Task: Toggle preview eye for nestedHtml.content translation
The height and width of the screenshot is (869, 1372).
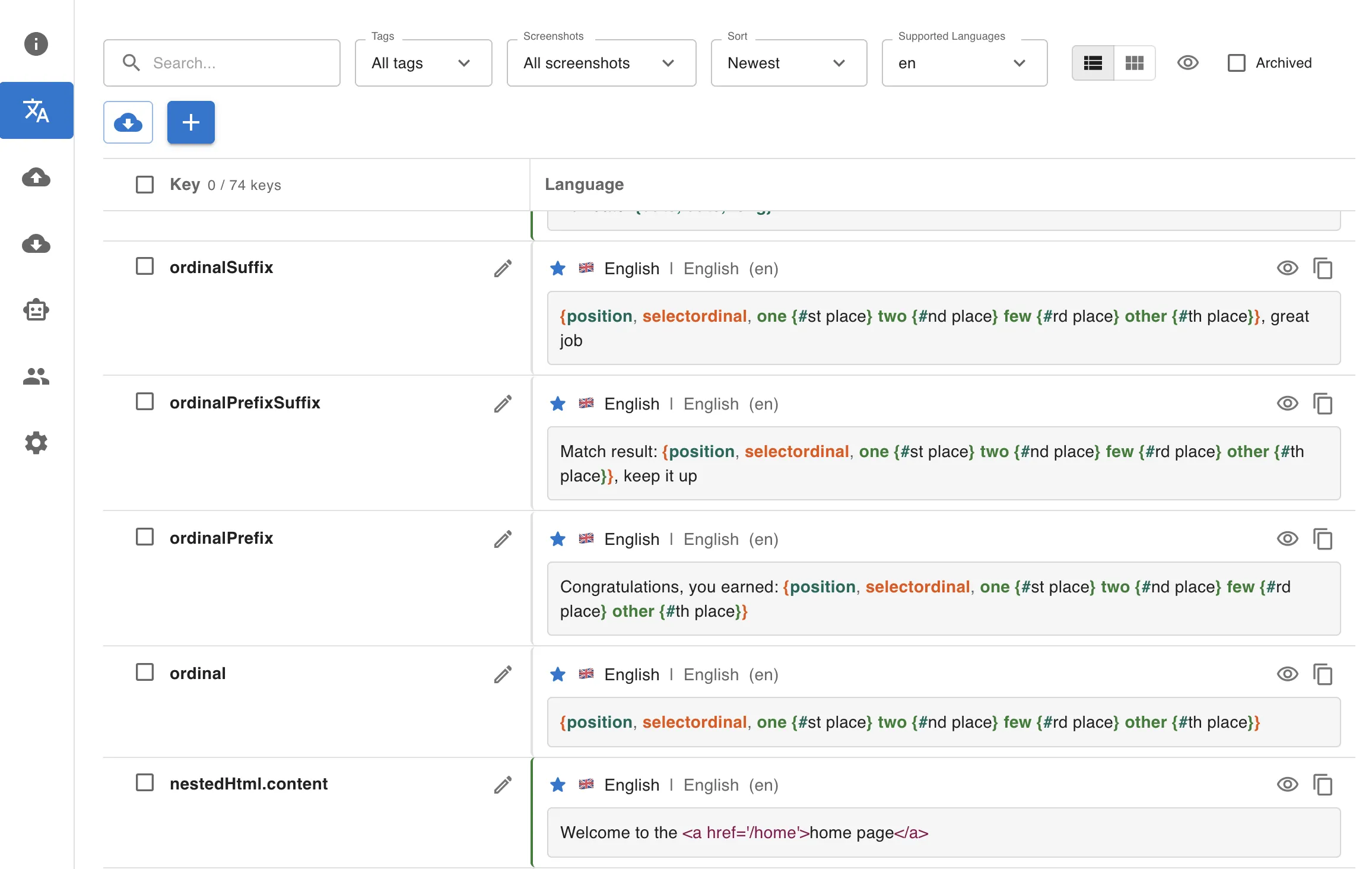Action: click(x=1287, y=785)
